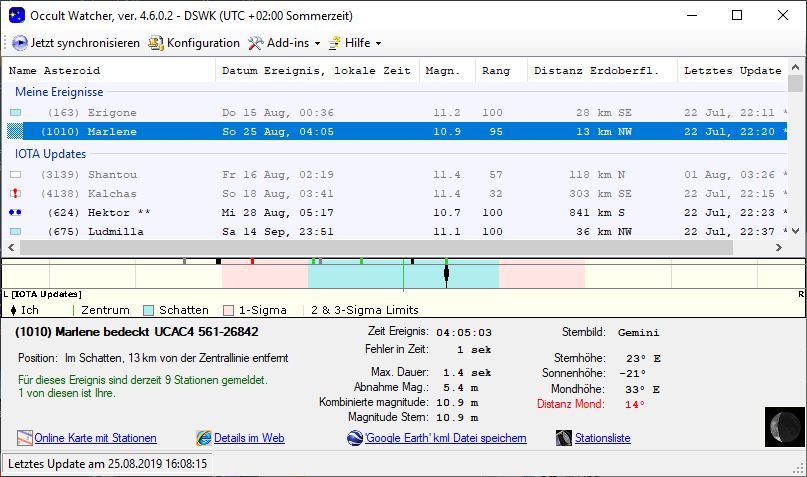Click the Schatten cyan legend swatch
The height and width of the screenshot is (477, 807).
tap(148, 310)
